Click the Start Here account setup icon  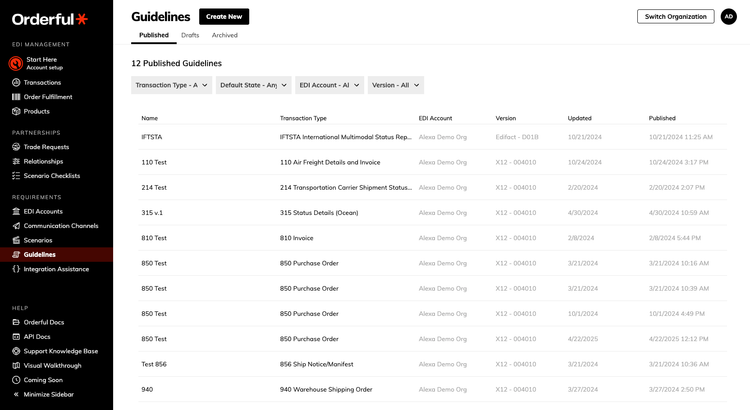[x=16, y=63]
